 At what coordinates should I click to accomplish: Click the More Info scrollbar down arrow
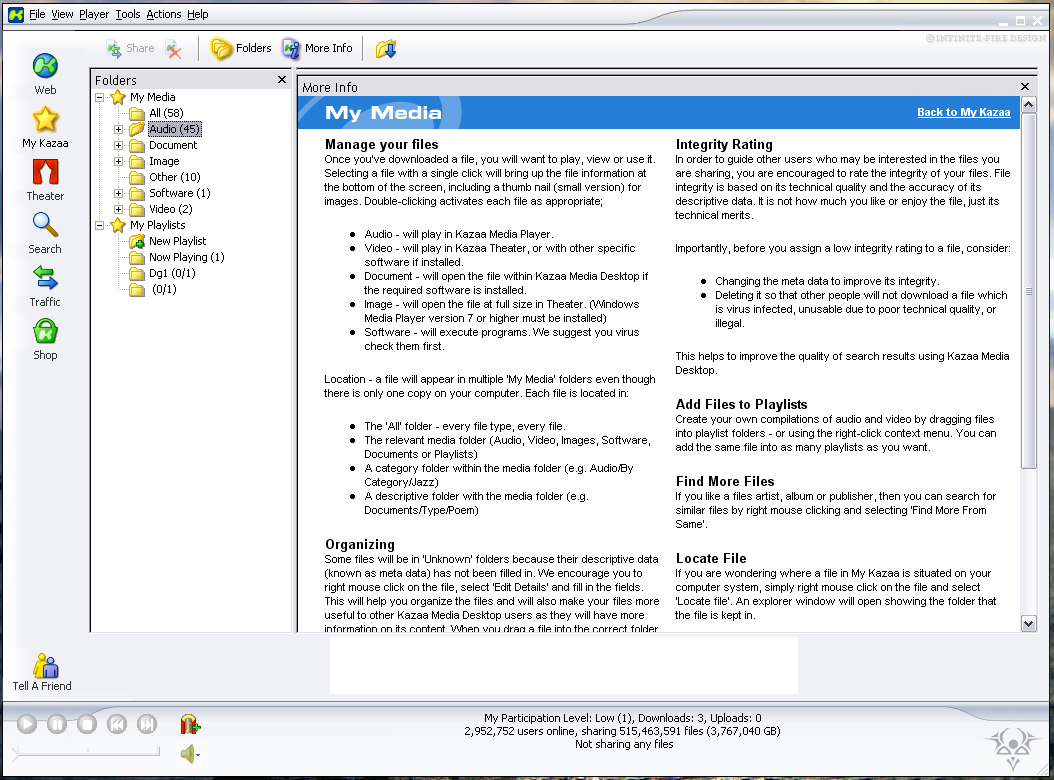coord(1028,623)
